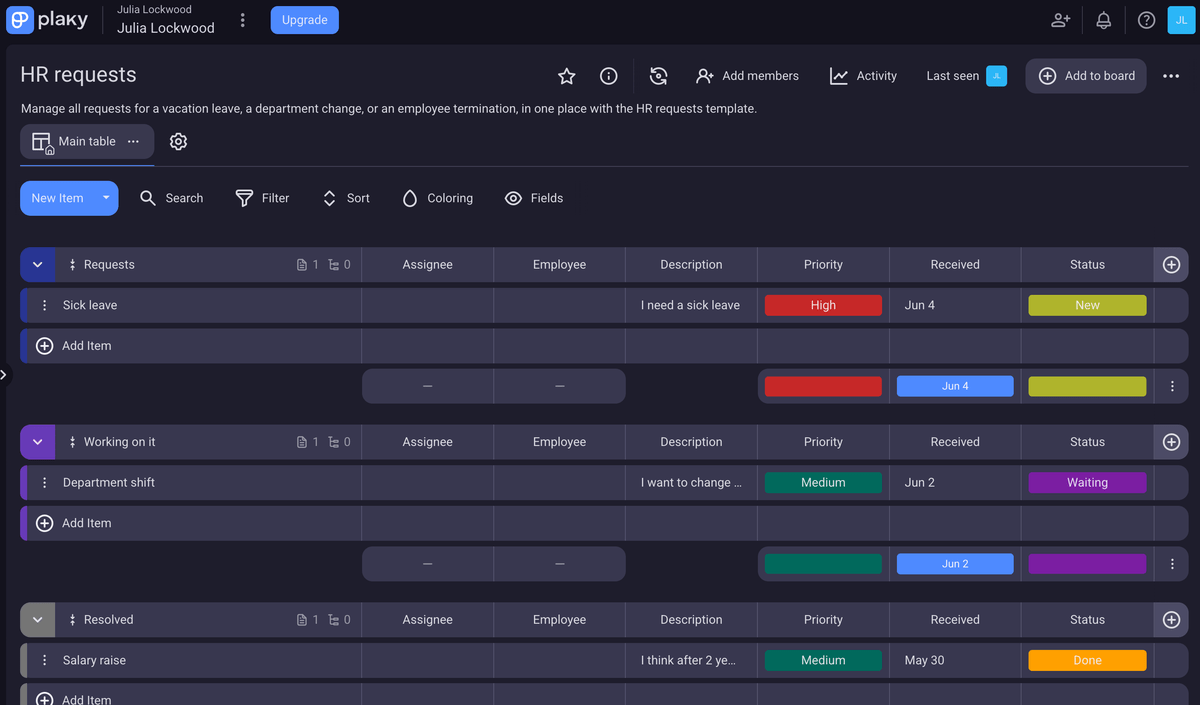Star the HR requests board as favorite
Screen dimensions: 1200x705
pyautogui.click(x=566, y=76)
